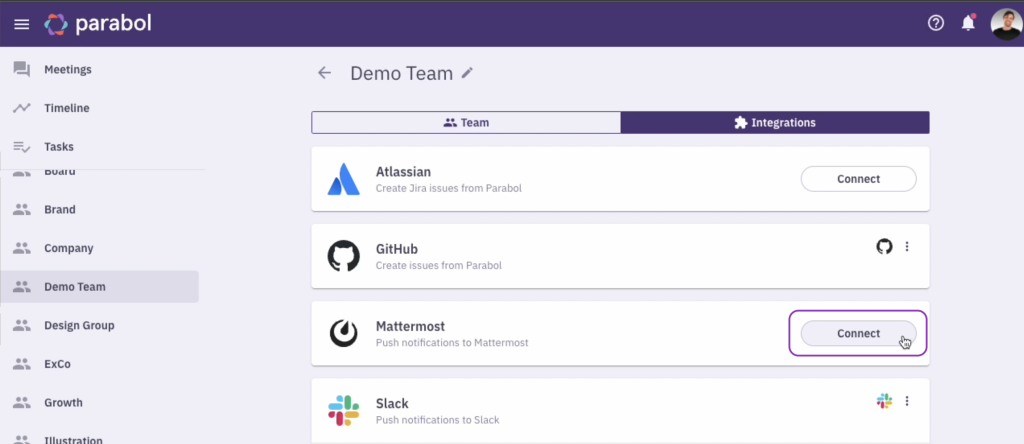Connect the Mattermost integration
This screenshot has height=444, width=1024.
[x=858, y=333]
